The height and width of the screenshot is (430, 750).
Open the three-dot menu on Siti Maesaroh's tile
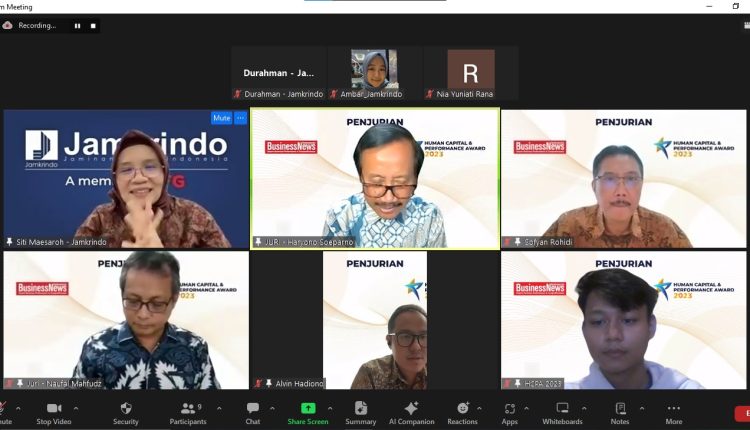[240, 118]
